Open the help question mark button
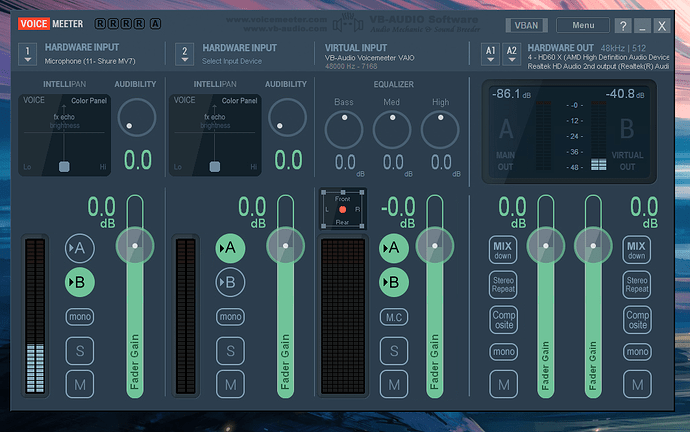The height and width of the screenshot is (432, 690). click(x=623, y=26)
